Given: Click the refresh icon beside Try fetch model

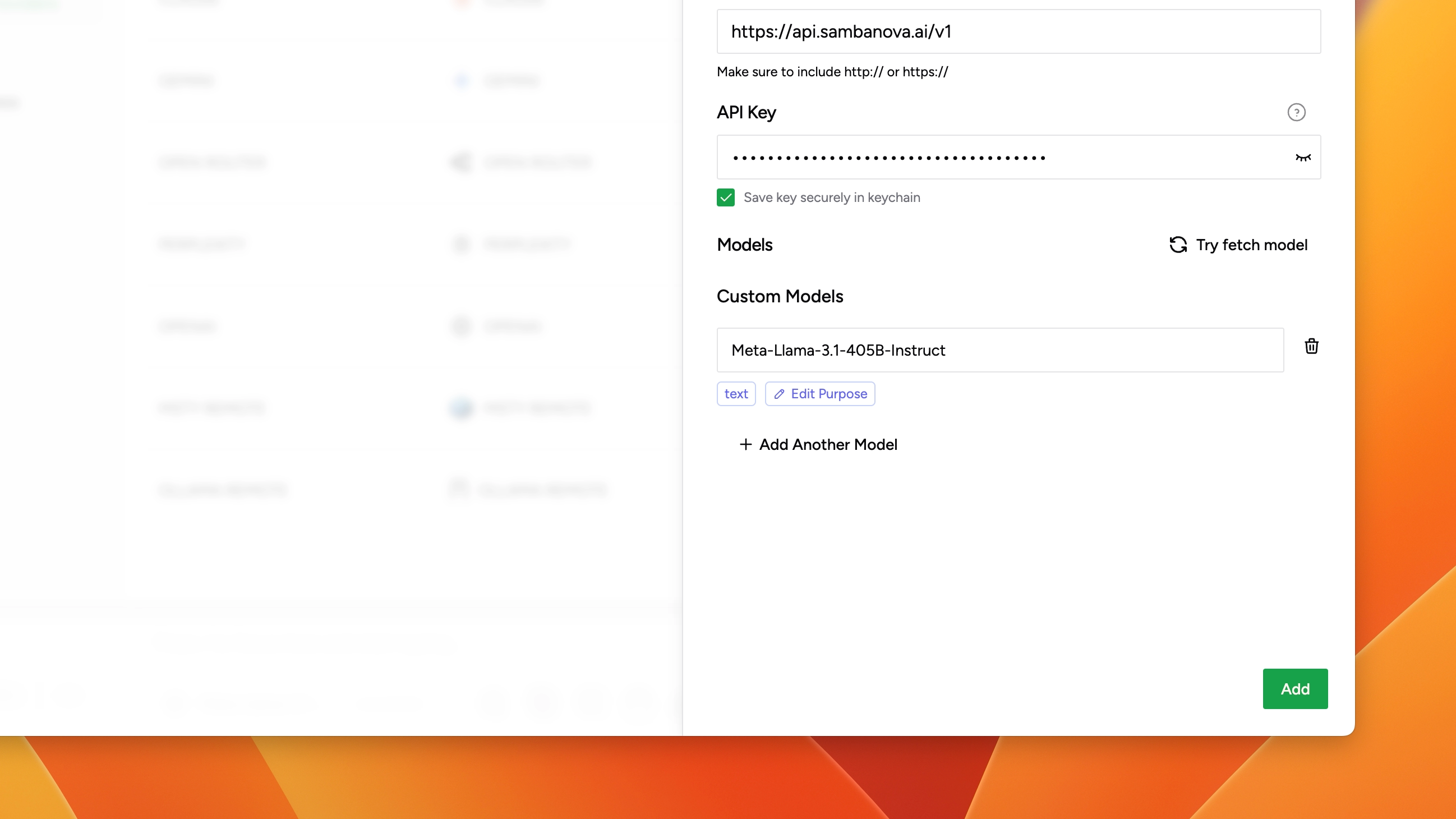Looking at the screenshot, I should [1178, 245].
